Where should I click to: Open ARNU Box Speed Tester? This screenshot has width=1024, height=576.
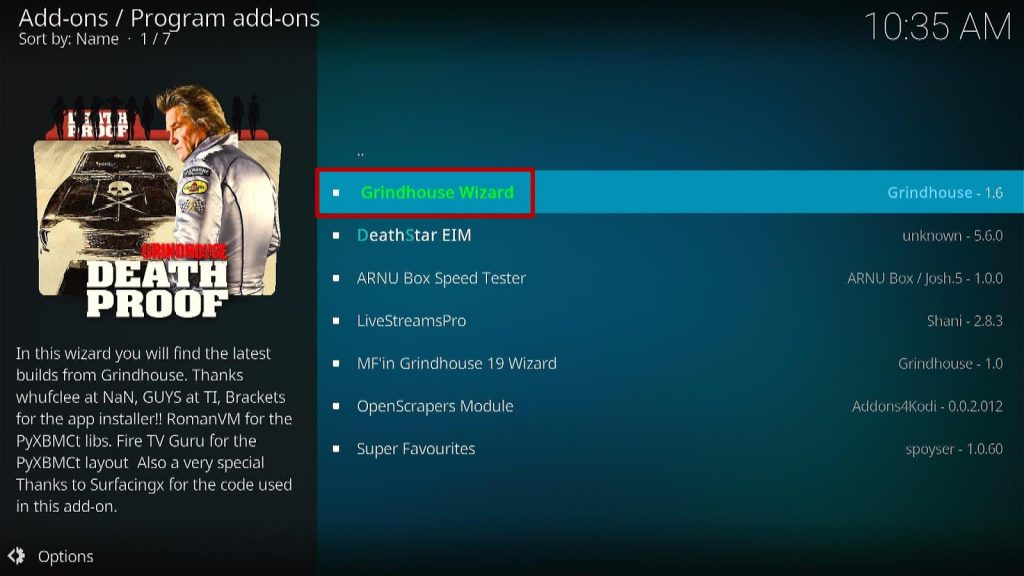(670, 278)
